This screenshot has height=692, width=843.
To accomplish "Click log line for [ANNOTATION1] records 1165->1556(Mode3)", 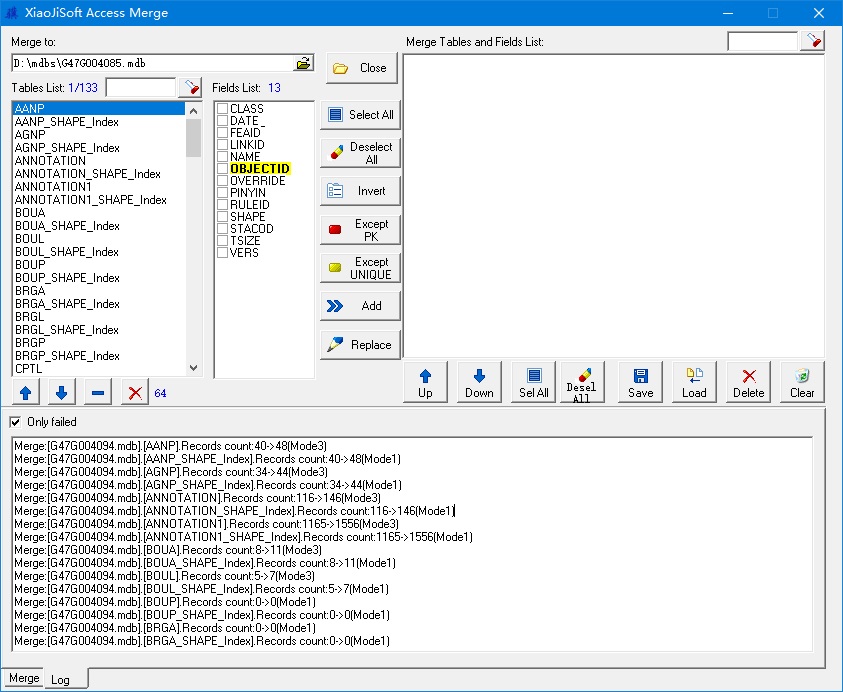I will coord(206,524).
